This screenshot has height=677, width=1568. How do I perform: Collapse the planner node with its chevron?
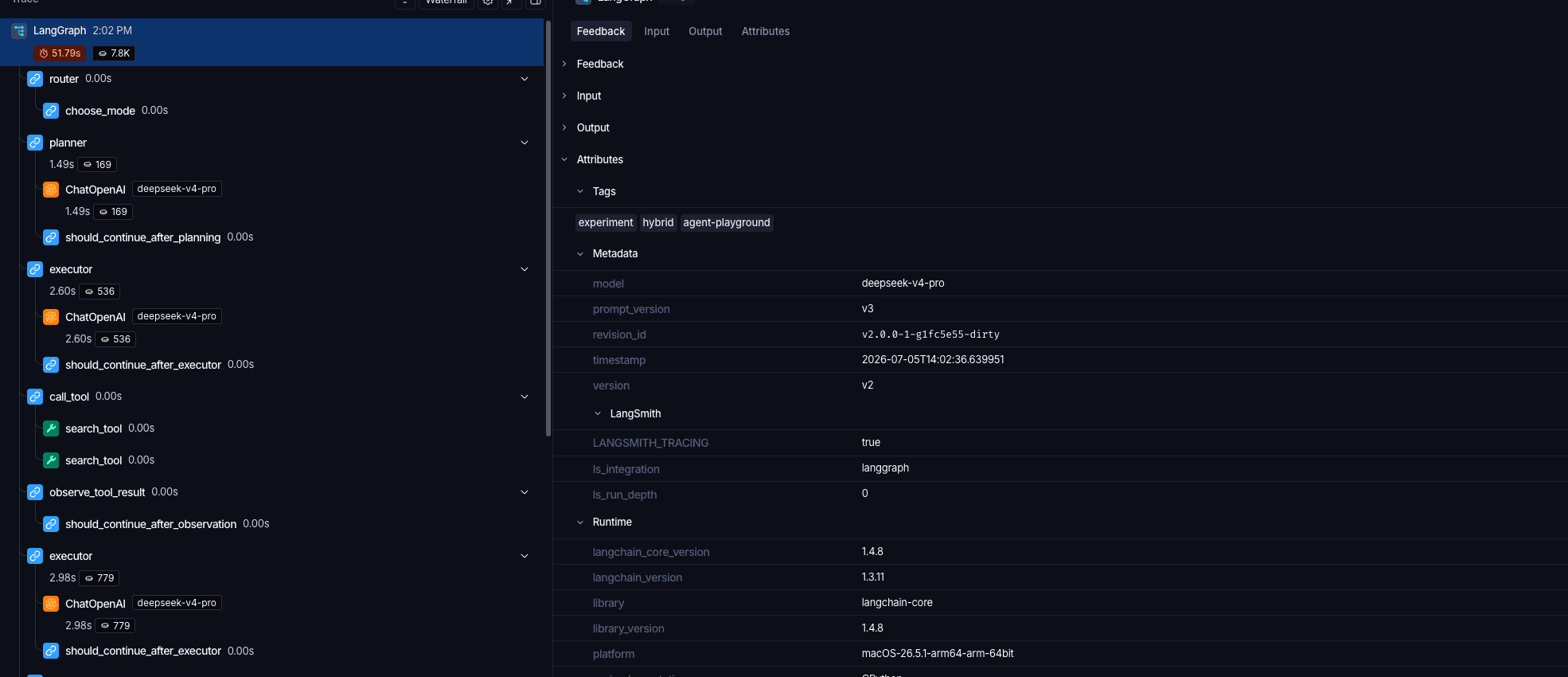pyautogui.click(x=525, y=143)
